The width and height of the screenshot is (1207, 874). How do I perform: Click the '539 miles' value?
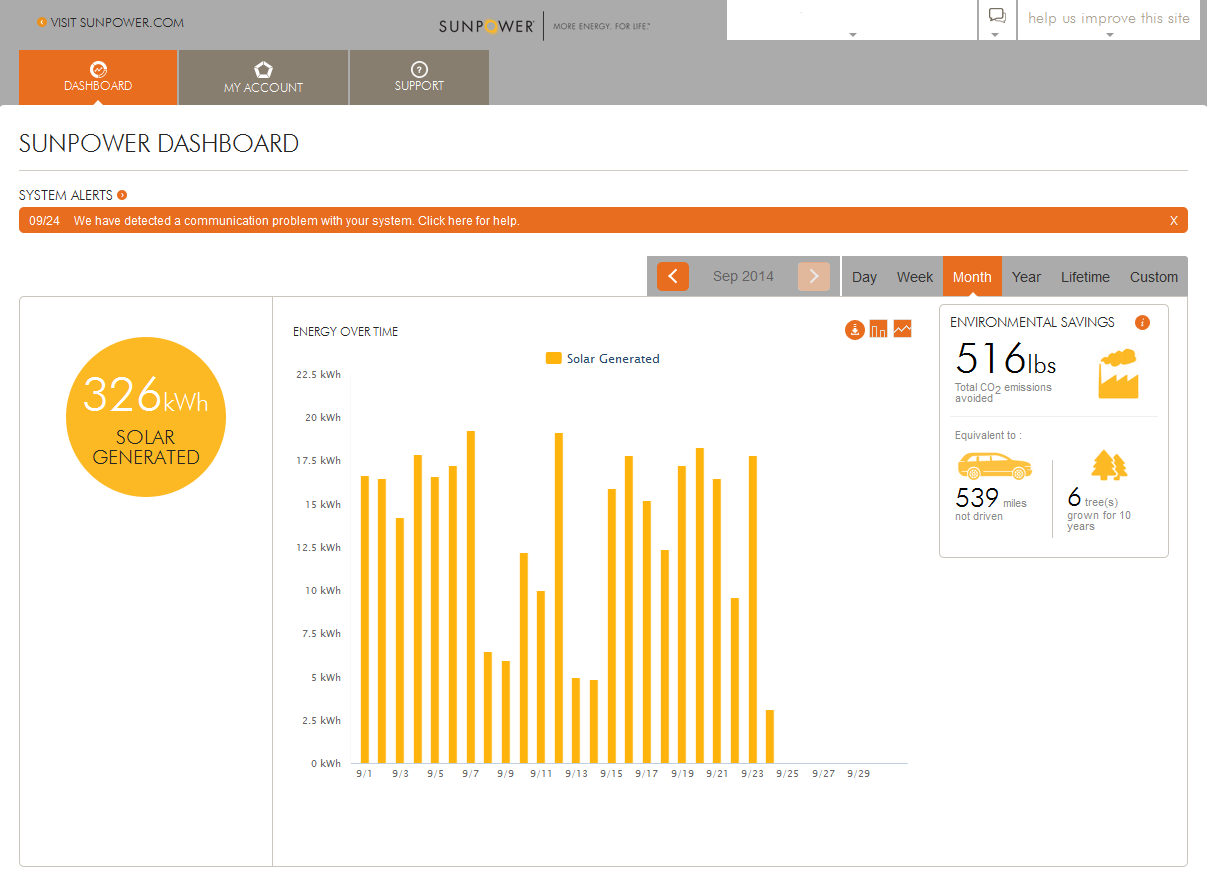point(991,498)
